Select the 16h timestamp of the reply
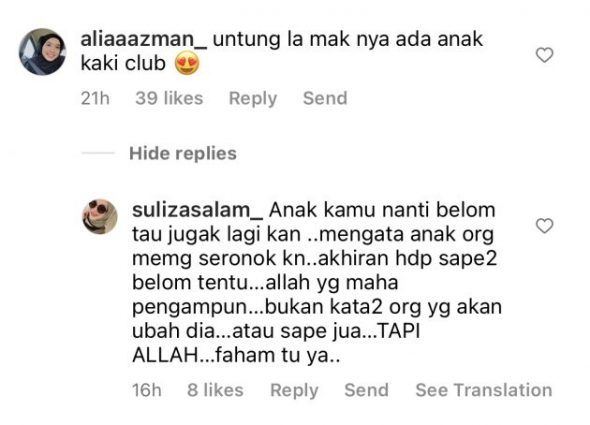This screenshot has width=590, height=425. (x=147, y=390)
